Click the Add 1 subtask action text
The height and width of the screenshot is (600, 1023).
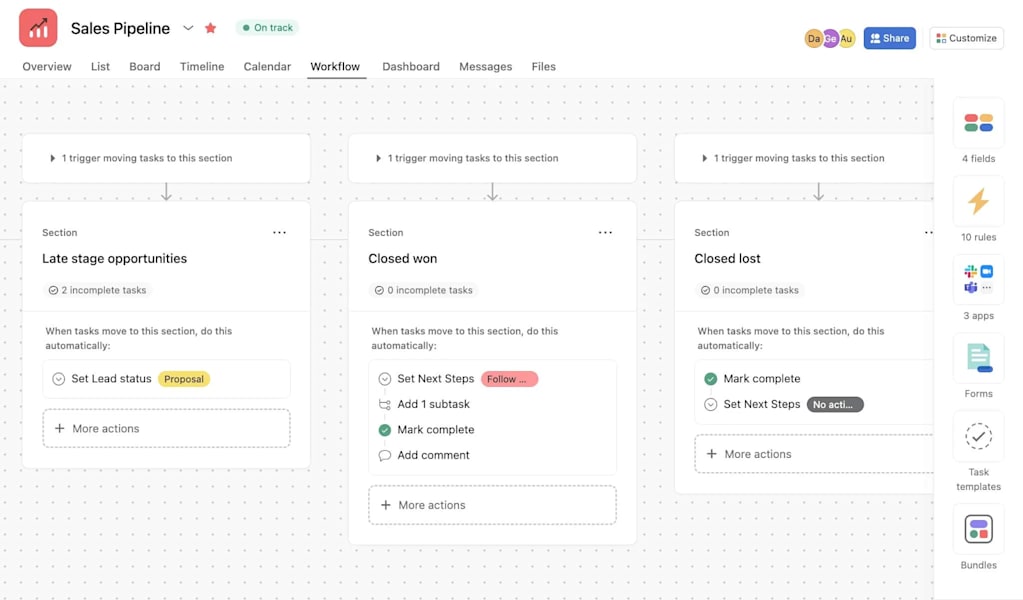tap(434, 404)
